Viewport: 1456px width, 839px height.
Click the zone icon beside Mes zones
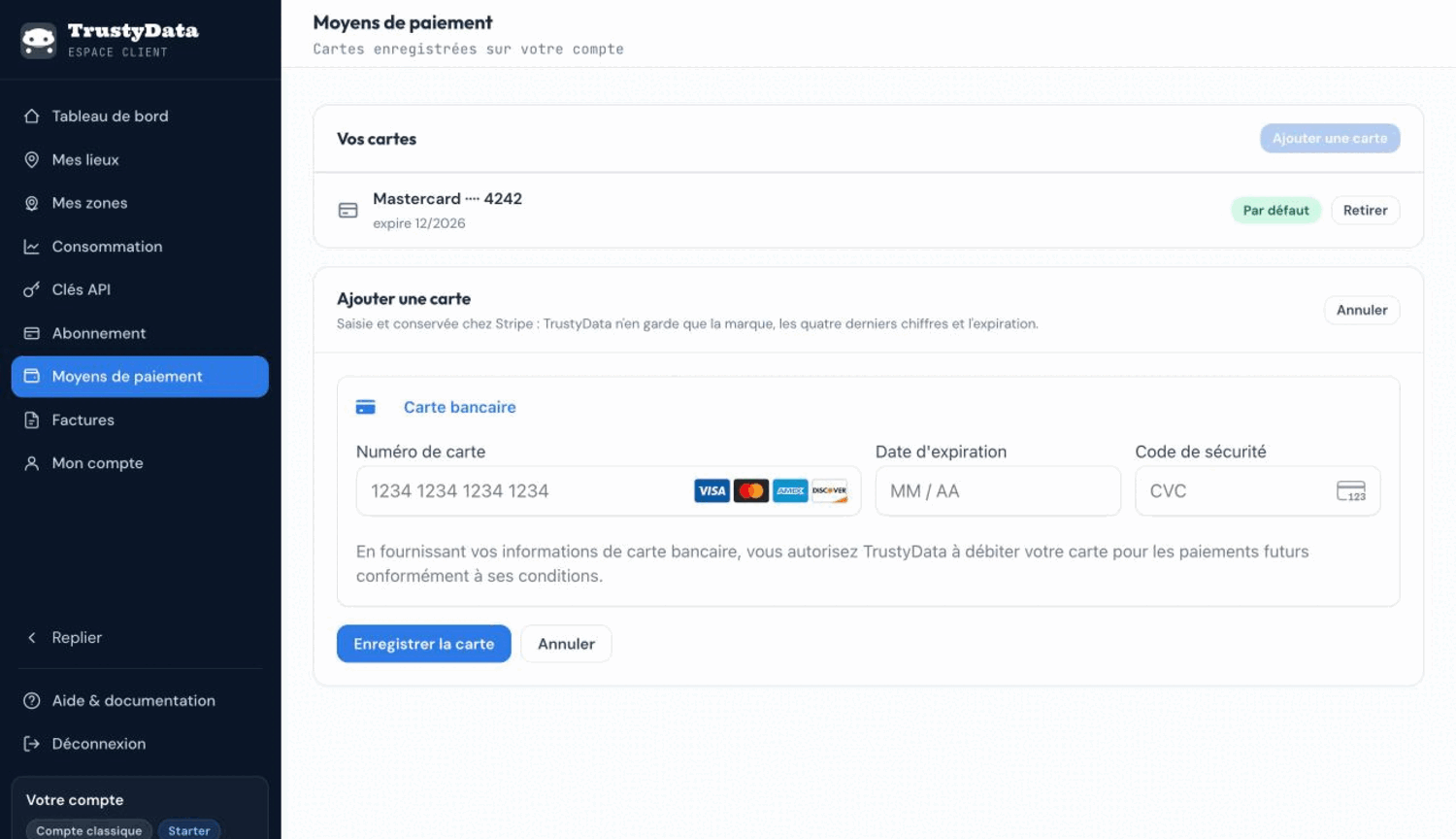click(x=32, y=203)
